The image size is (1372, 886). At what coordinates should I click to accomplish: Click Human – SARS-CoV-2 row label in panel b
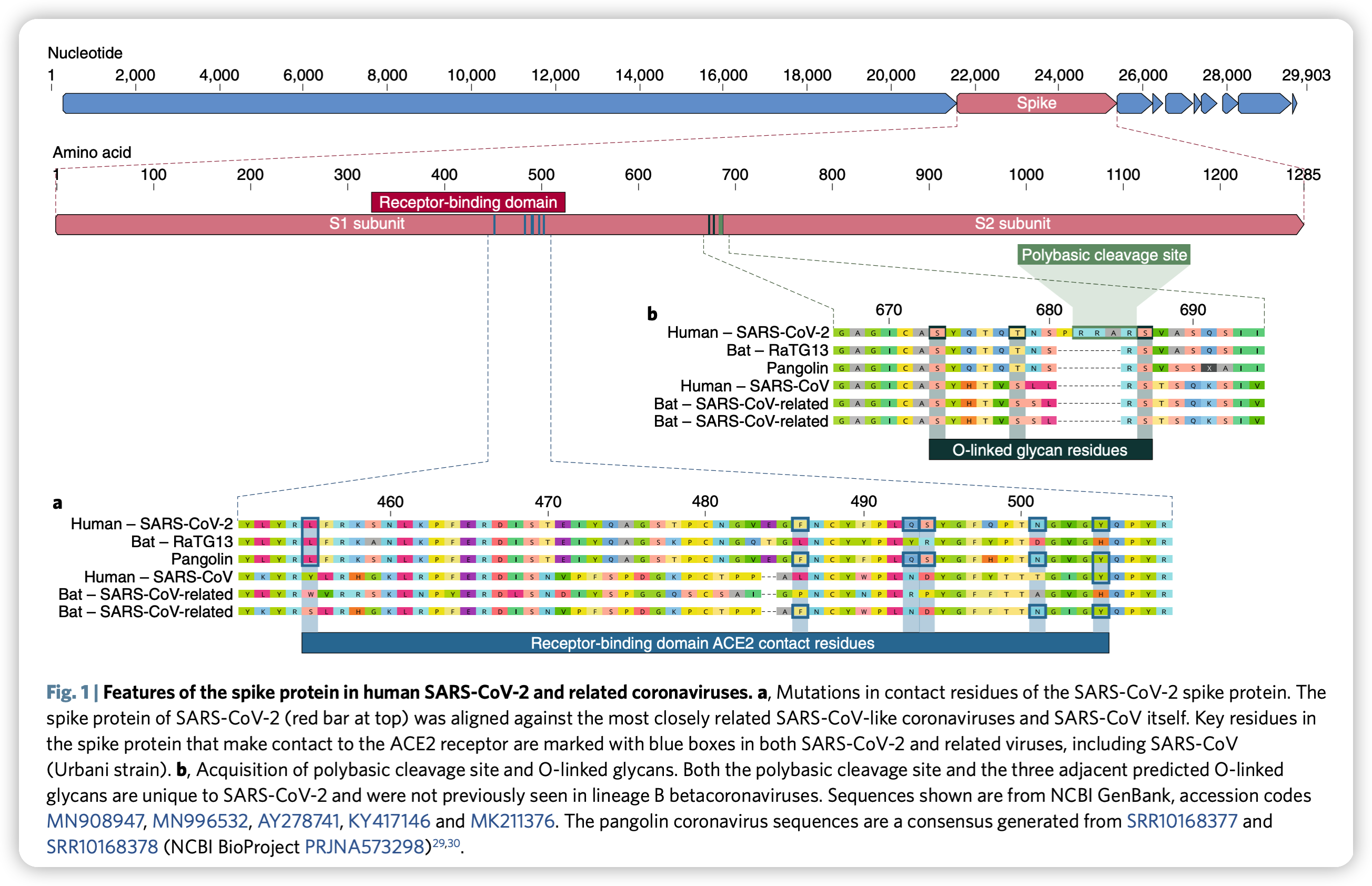(748, 333)
